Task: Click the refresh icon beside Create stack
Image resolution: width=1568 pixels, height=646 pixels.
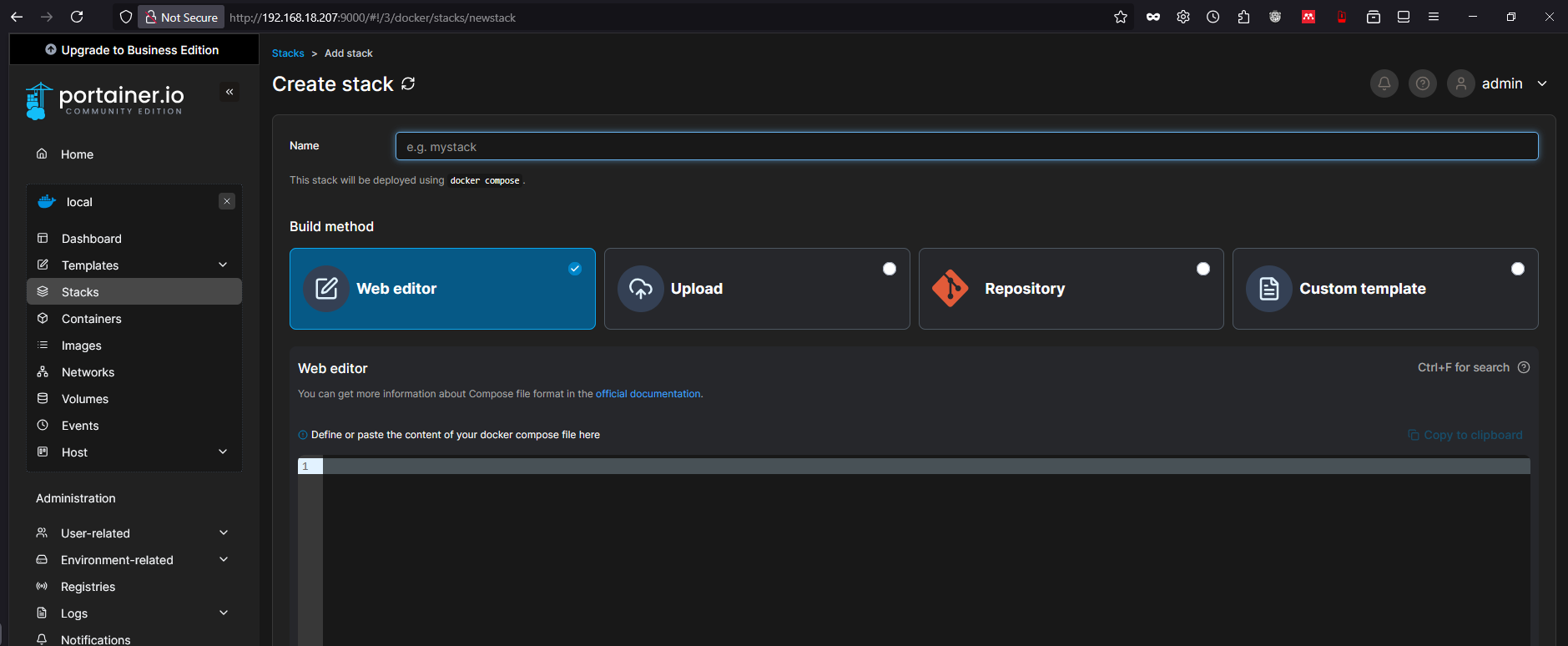Action: pos(408,83)
